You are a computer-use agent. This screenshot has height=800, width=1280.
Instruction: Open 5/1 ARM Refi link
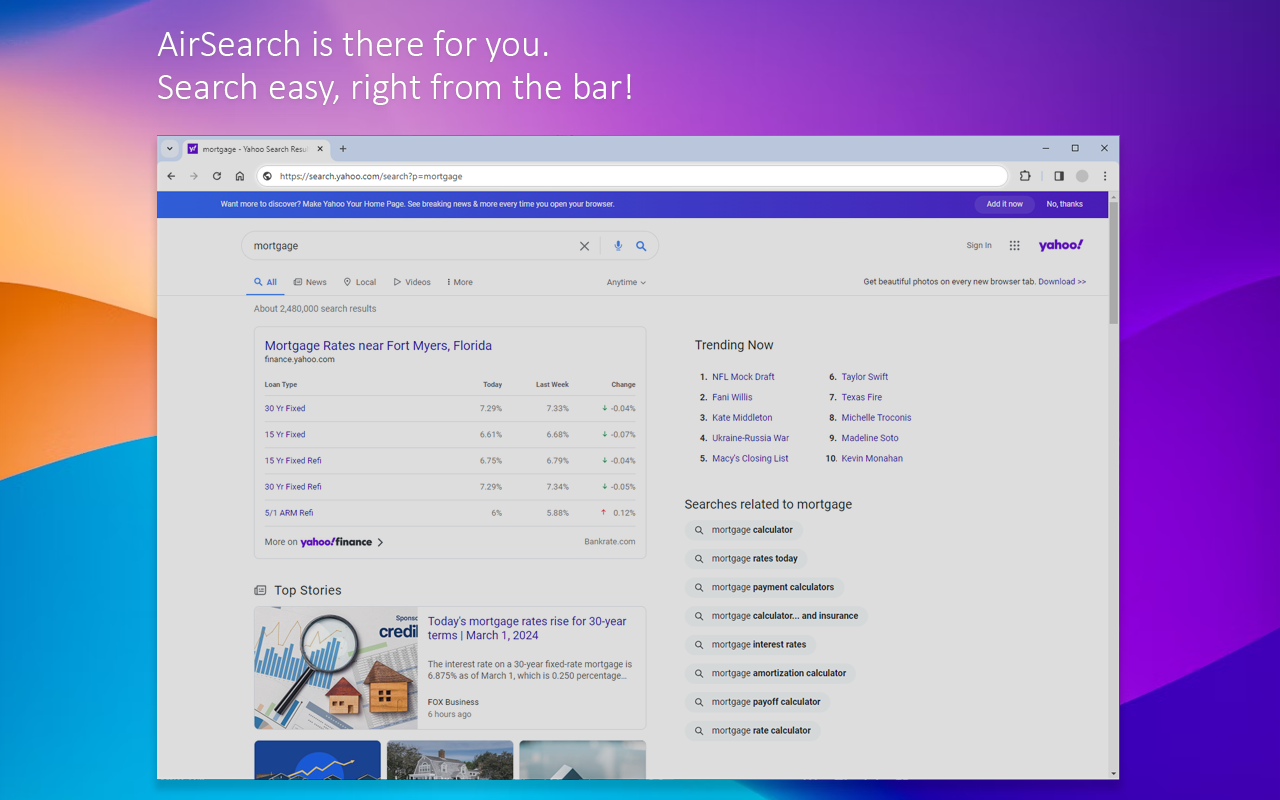tap(289, 513)
